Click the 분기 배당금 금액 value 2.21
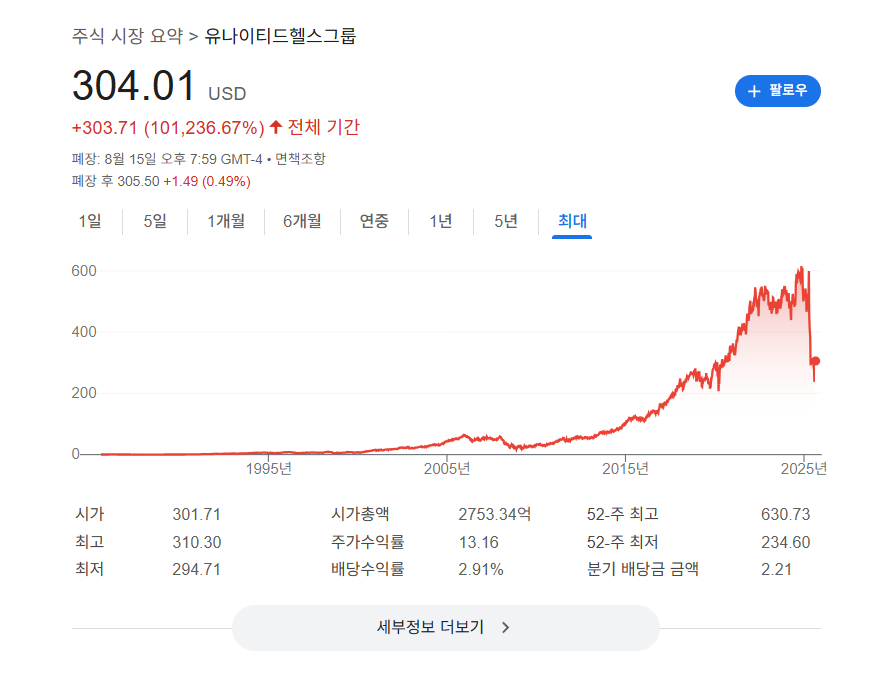The height and width of the screenshot is (686, 876). click(x=776, y=569)
